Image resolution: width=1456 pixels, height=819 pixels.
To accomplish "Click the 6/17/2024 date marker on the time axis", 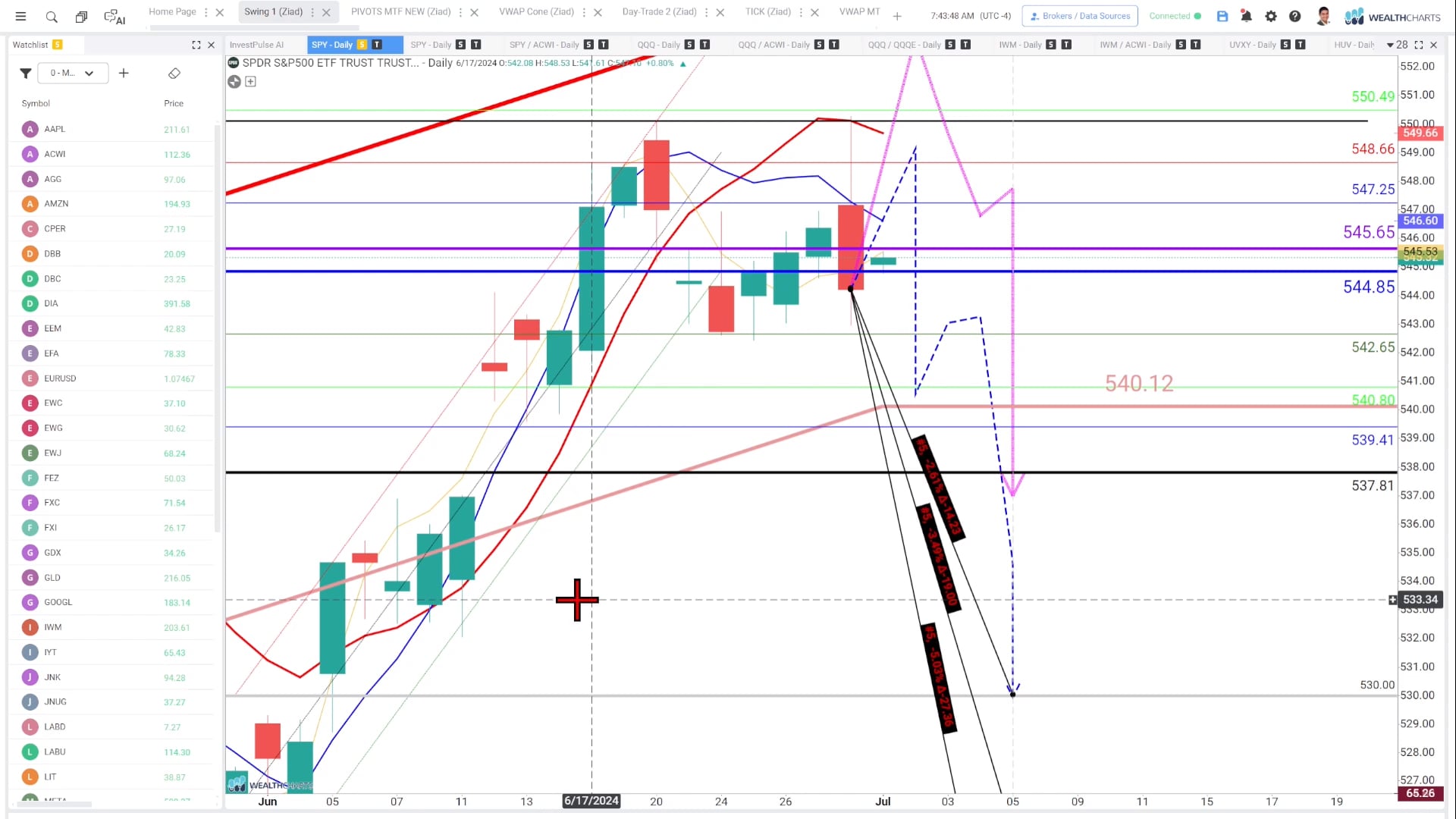I will pos(591,801).
